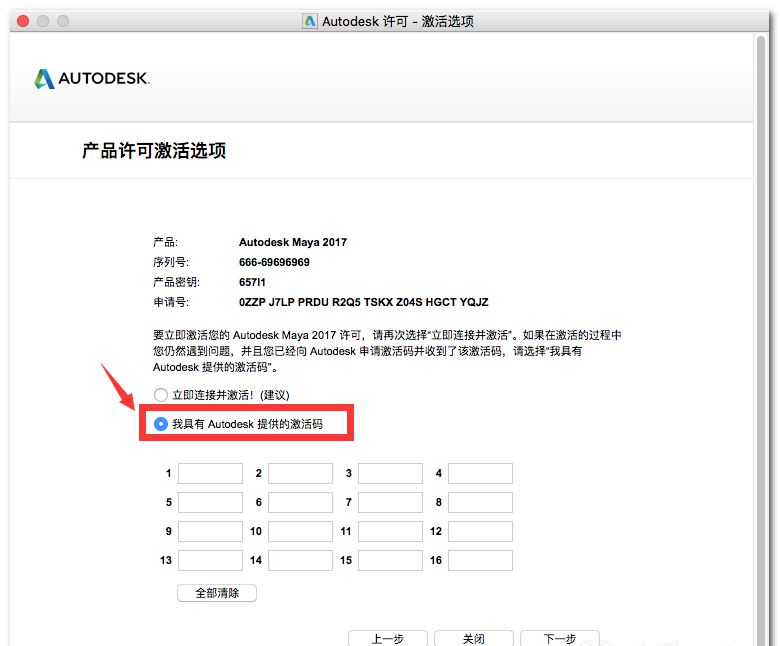Screen dimensions: 780x646
Task: Click activation code field 8
Action: click(481, 502)
